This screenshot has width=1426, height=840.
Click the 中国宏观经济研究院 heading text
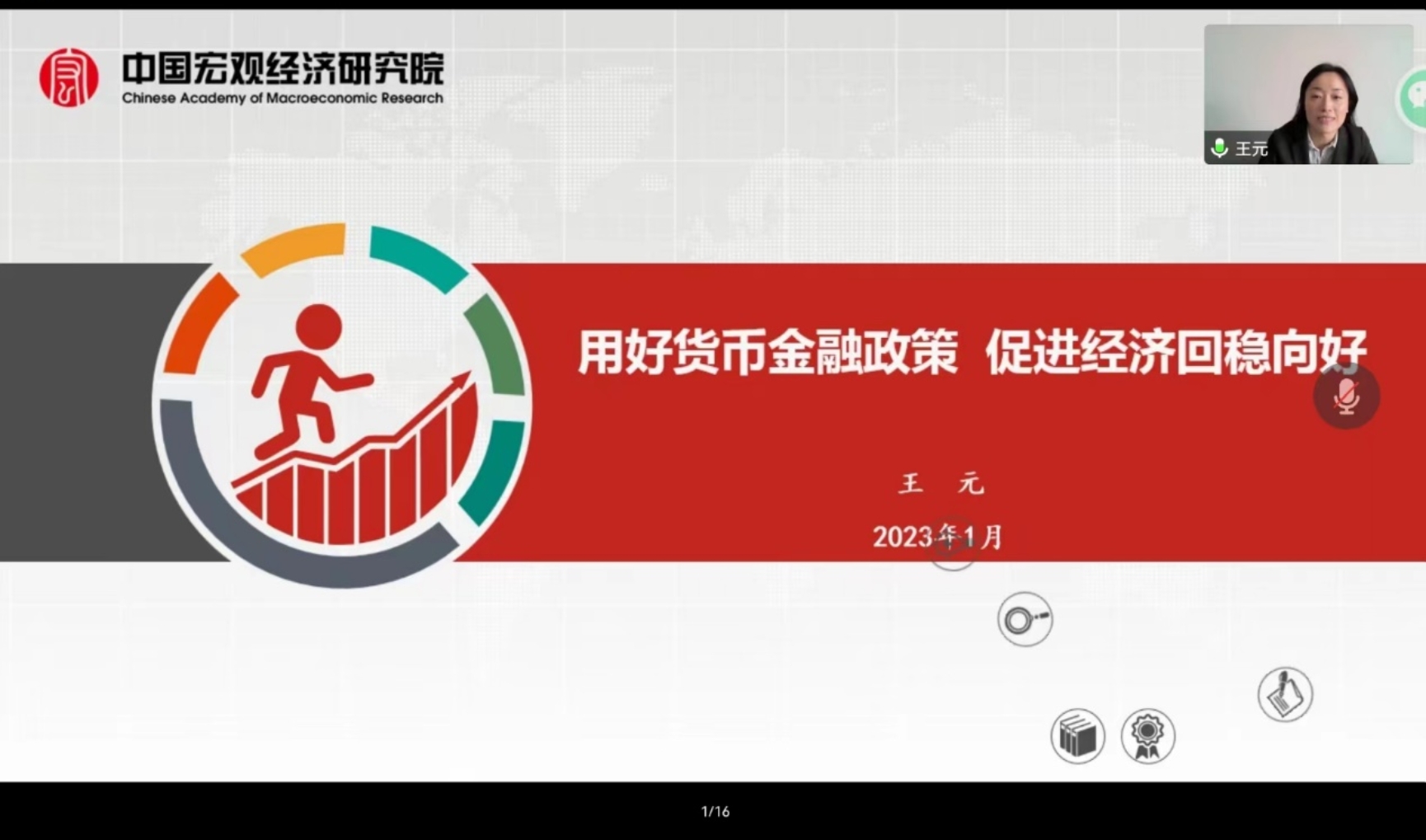[x=283, y=68]
